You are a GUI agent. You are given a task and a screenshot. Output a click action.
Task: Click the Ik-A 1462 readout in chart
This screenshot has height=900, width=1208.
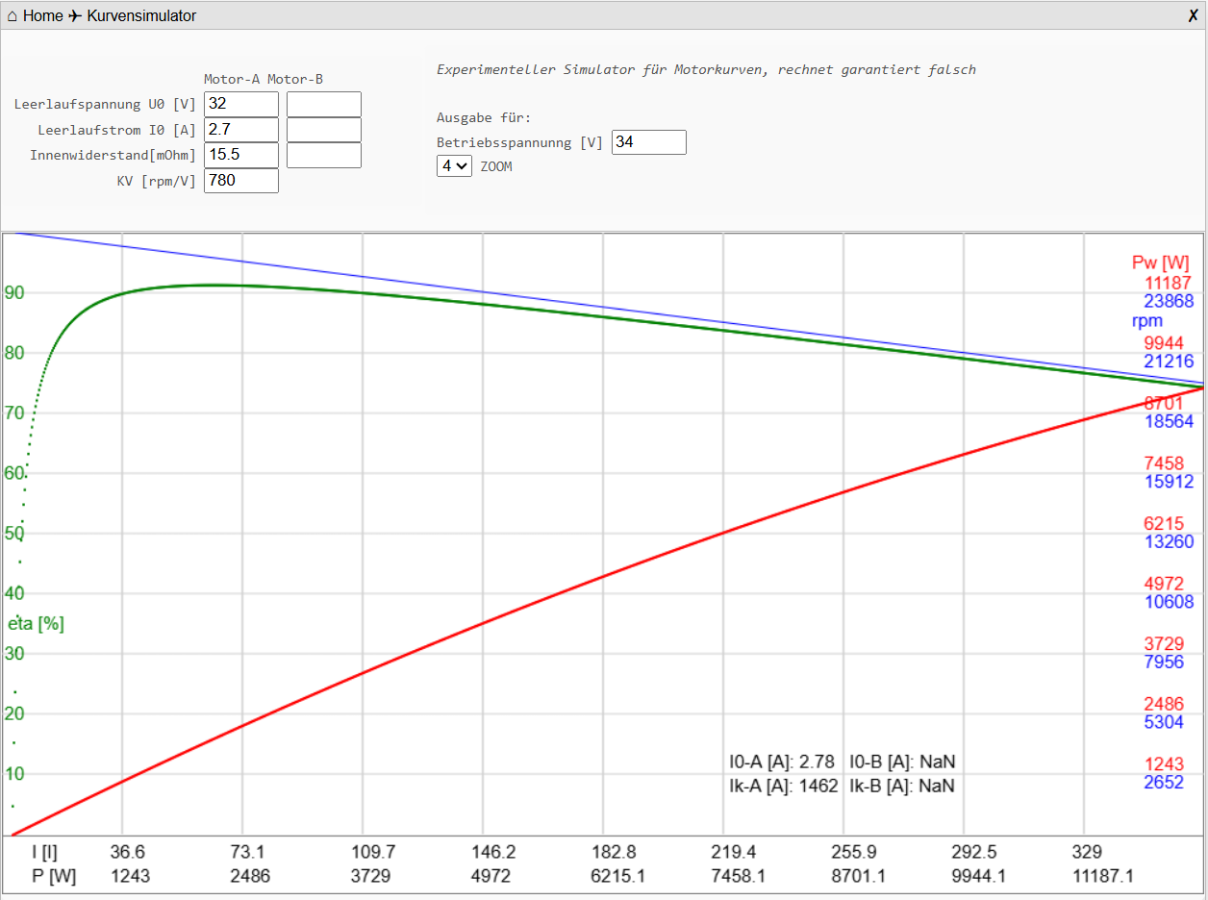pos(784,786)
